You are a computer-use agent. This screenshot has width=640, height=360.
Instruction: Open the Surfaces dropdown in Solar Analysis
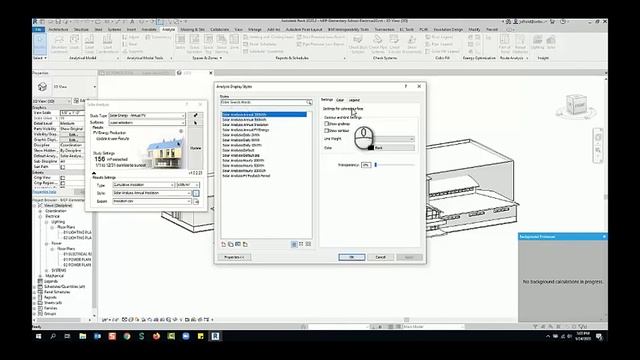click(x=147, y=122)
